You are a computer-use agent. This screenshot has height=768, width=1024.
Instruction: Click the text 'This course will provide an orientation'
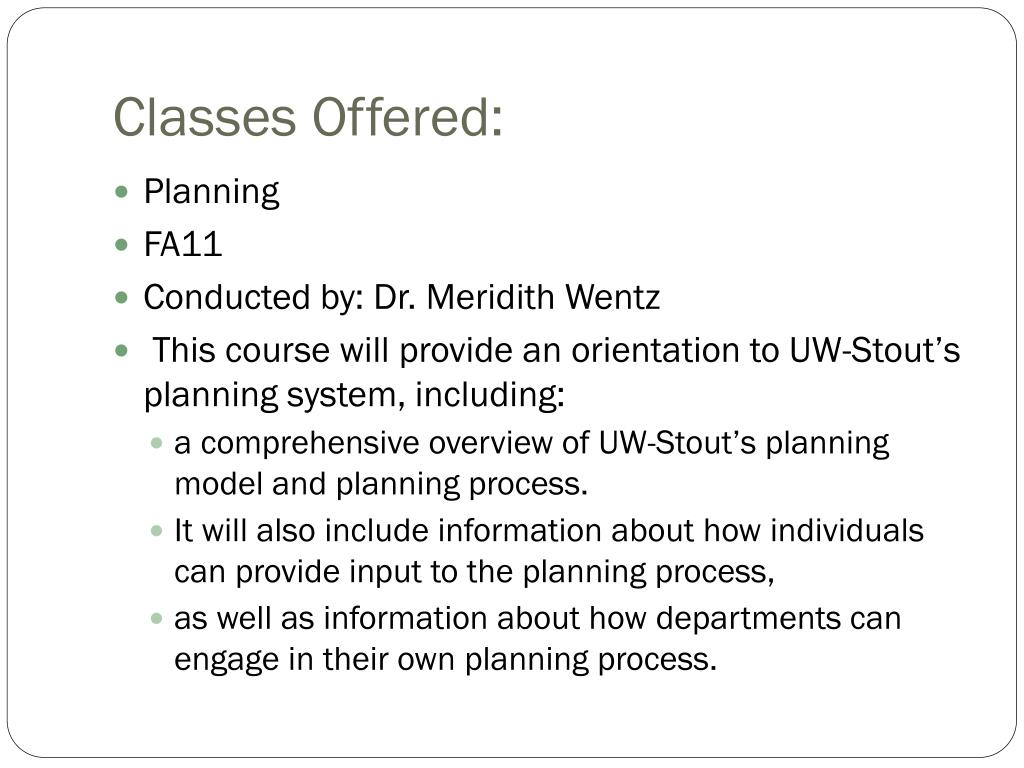[x=465, y=351]
